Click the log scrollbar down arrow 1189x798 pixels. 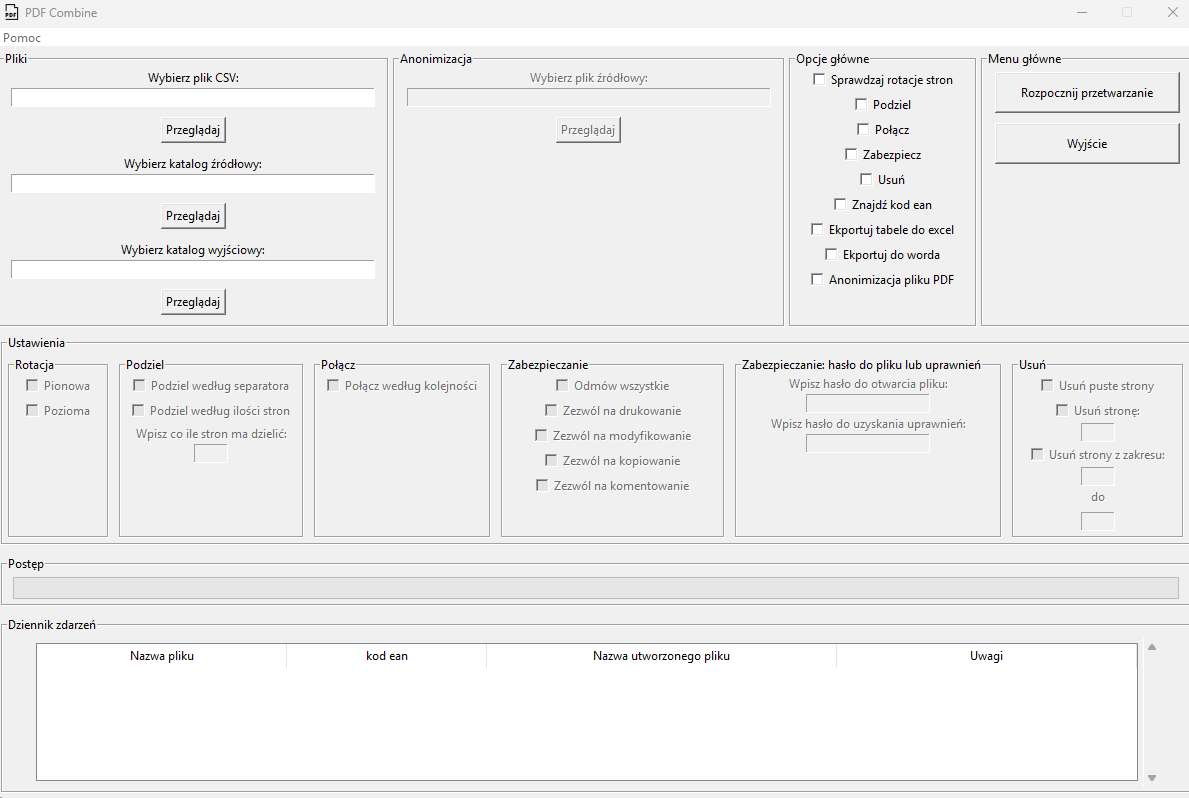click(1151, 777)
